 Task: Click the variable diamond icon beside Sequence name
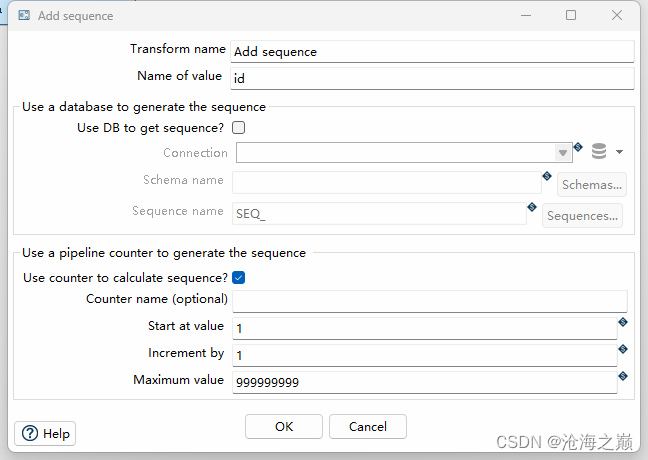click(x=532, y=207)
